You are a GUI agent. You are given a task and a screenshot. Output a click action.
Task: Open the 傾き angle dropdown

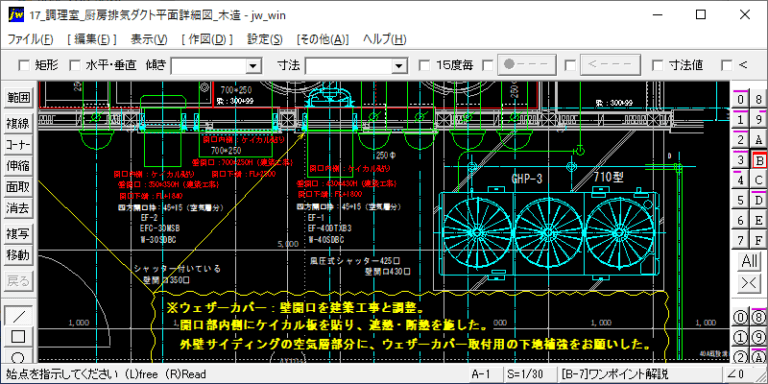click(x=253, y=66)
